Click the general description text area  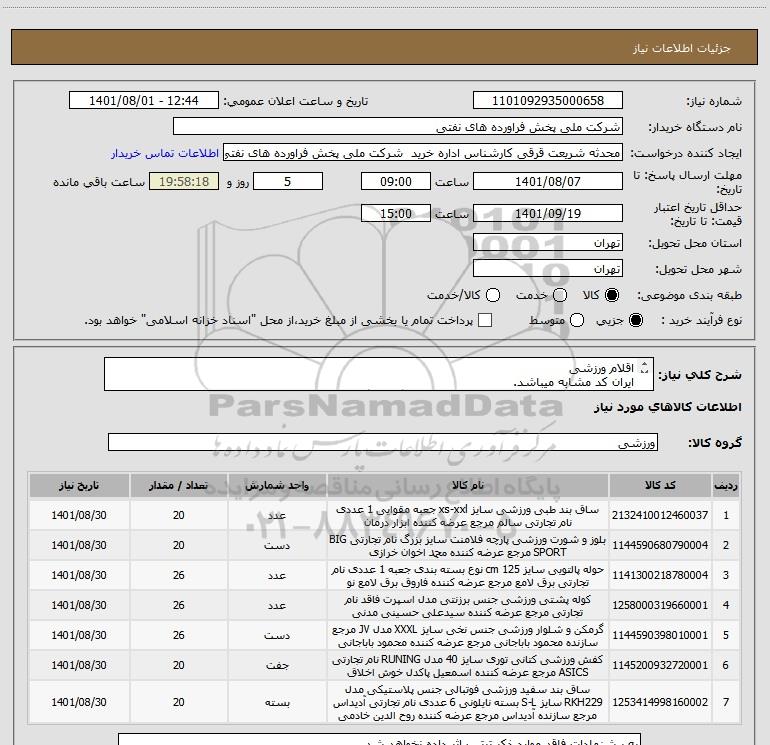[379, 375]
